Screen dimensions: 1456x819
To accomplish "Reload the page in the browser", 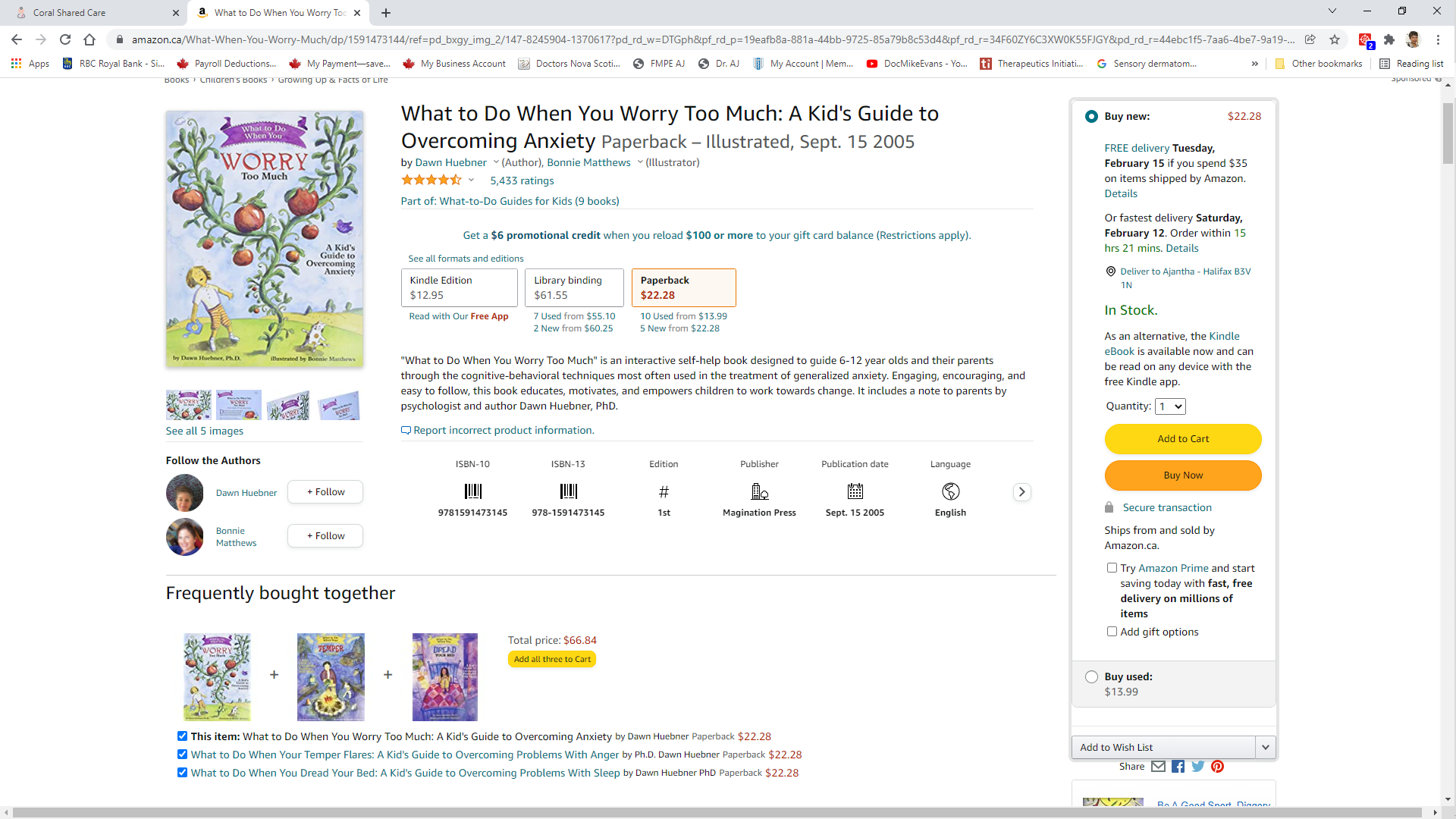I will 65,39.
